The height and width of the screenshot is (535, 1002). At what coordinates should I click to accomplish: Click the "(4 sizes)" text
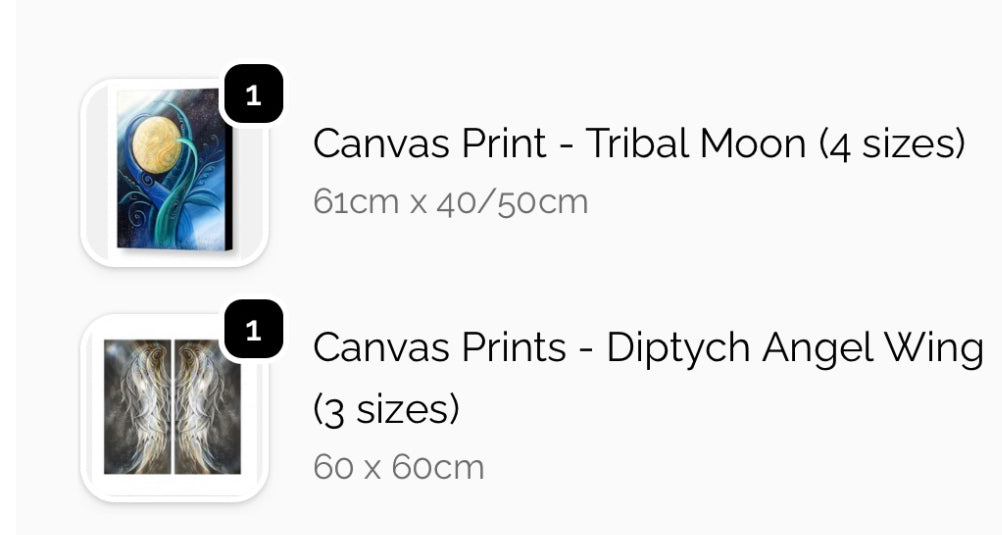coord(892,144)
